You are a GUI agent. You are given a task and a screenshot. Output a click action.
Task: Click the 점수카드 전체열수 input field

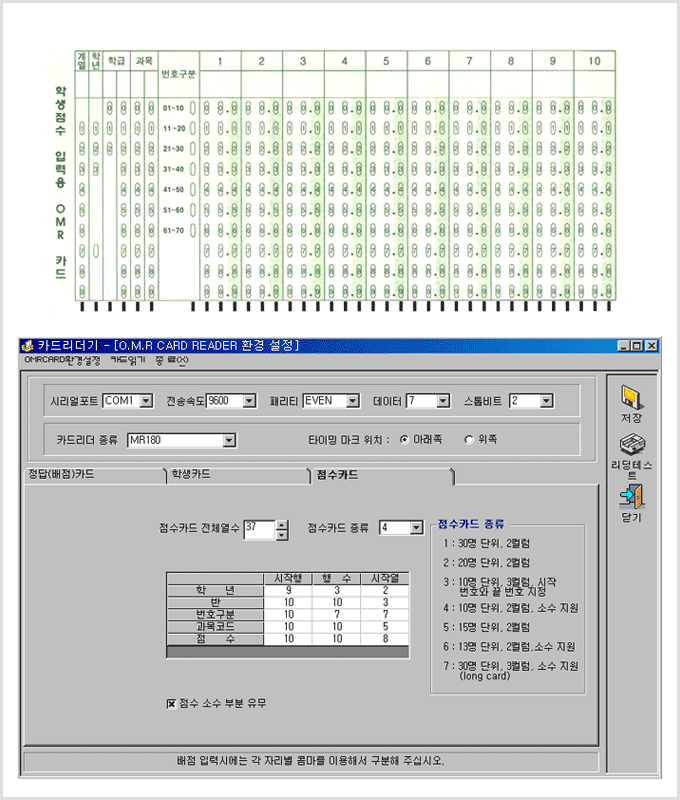click(260, 530)
